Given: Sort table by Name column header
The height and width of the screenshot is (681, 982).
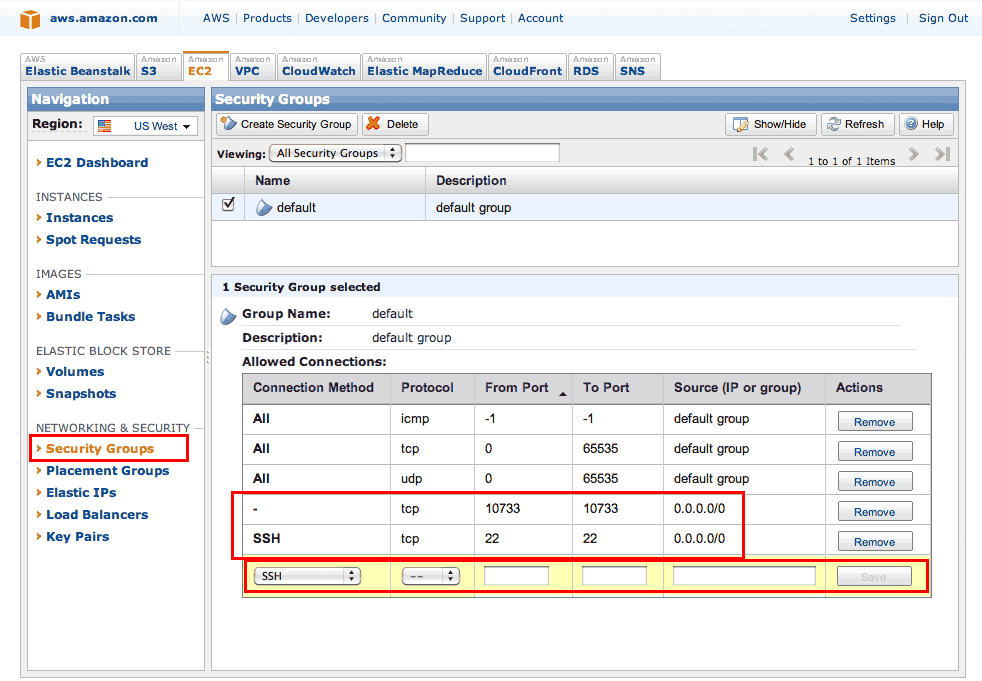Looking at the screenshot, I should pyautogui.click(x=334, y=180).
